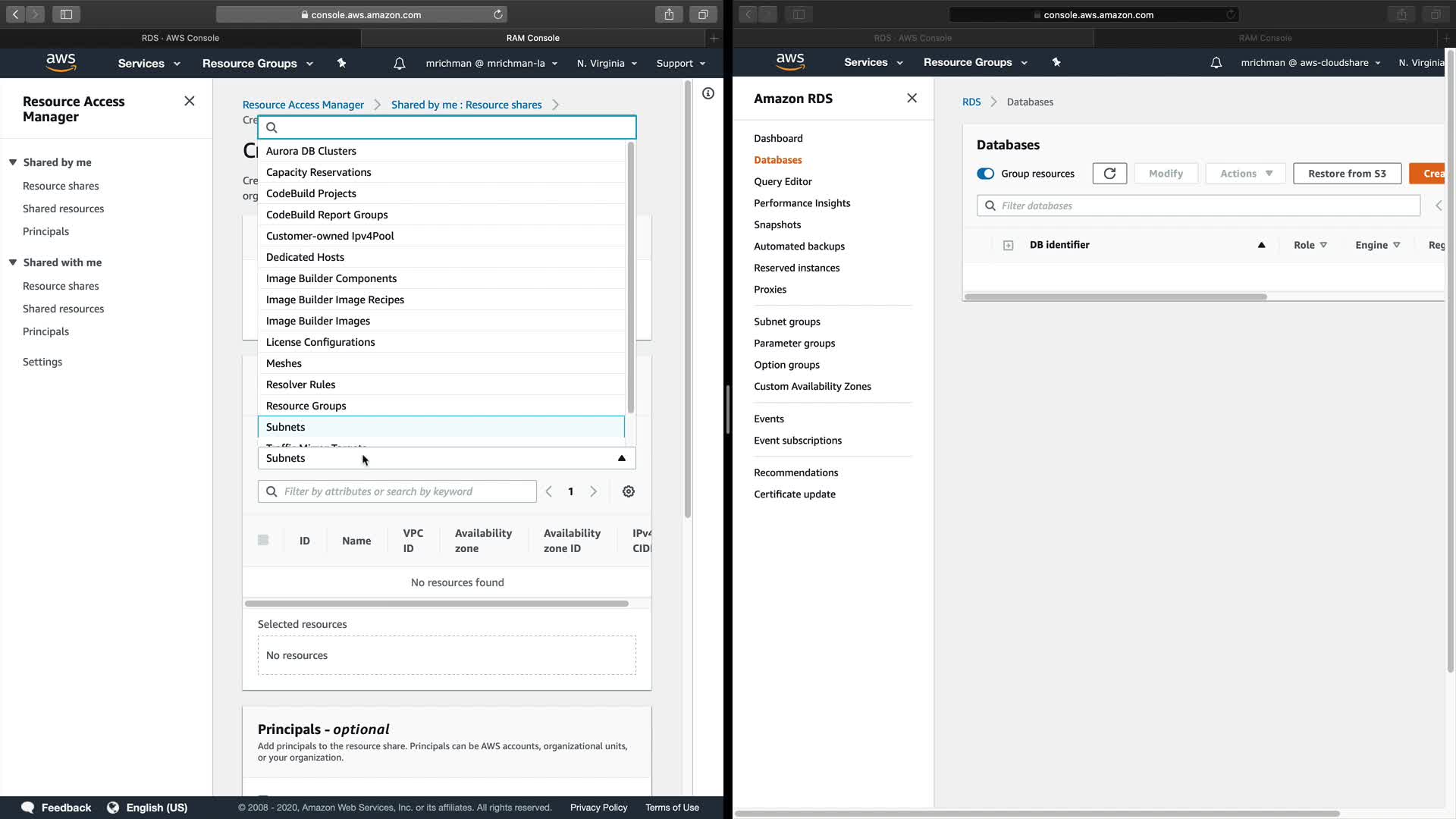Toggle Group resources switch
The image size is (1456, 819).
point(985,174)
